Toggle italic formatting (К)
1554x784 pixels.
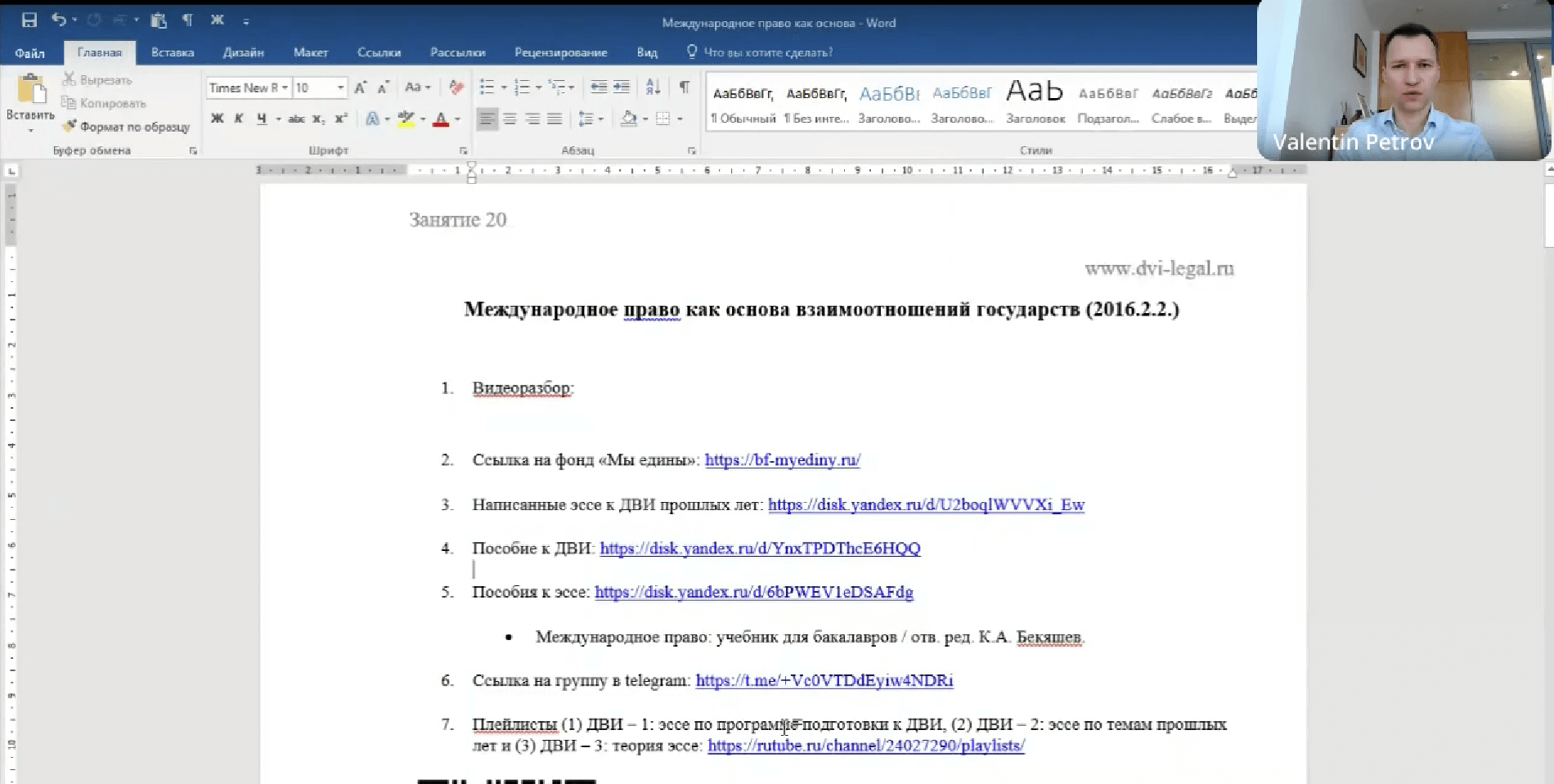coord(239,119)
